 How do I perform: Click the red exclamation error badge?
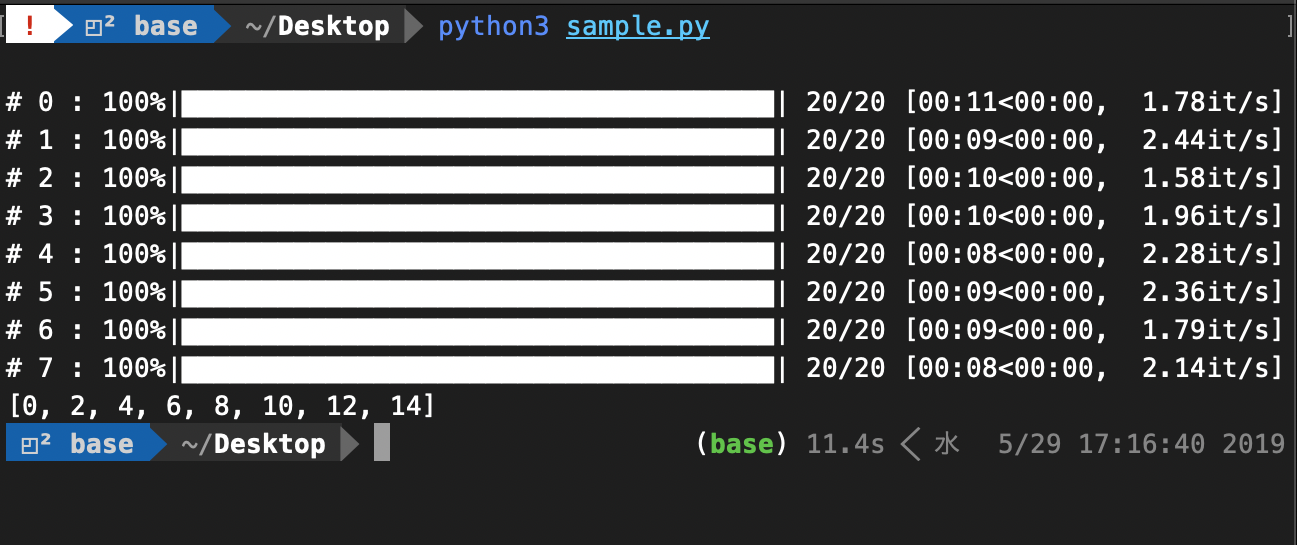(x=29, y=26)
